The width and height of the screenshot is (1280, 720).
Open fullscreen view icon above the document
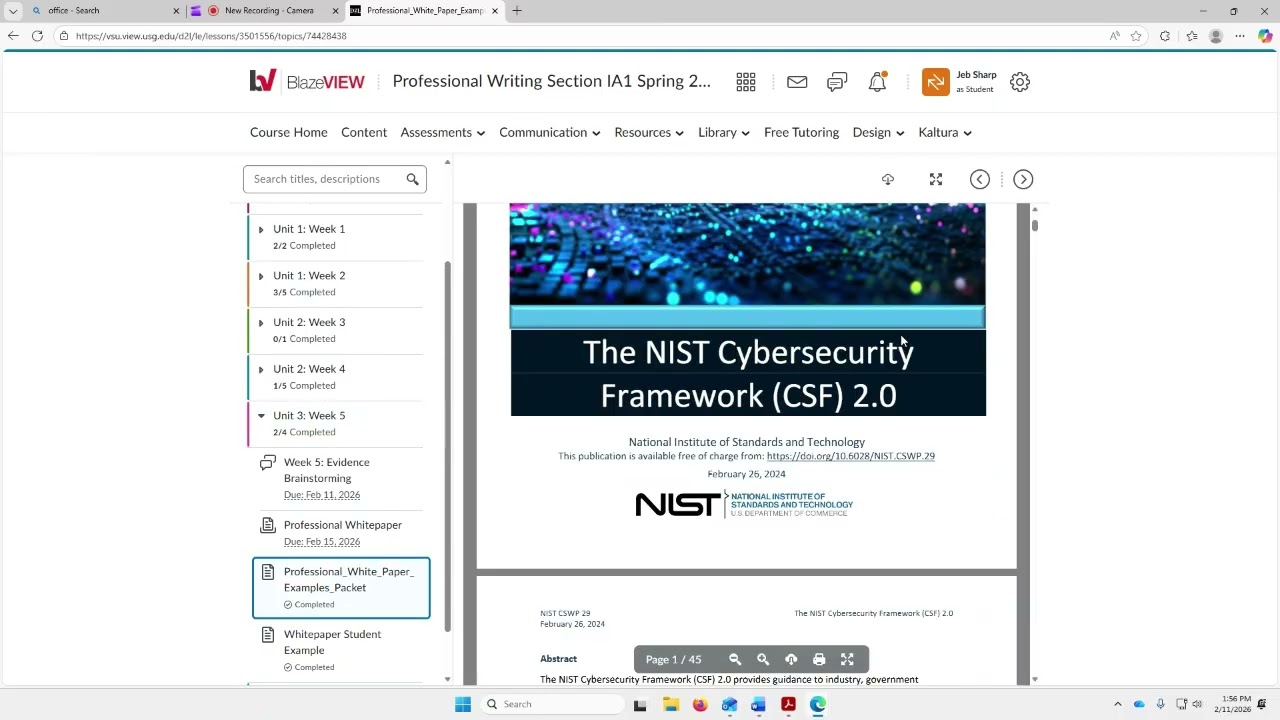[936, 179]
